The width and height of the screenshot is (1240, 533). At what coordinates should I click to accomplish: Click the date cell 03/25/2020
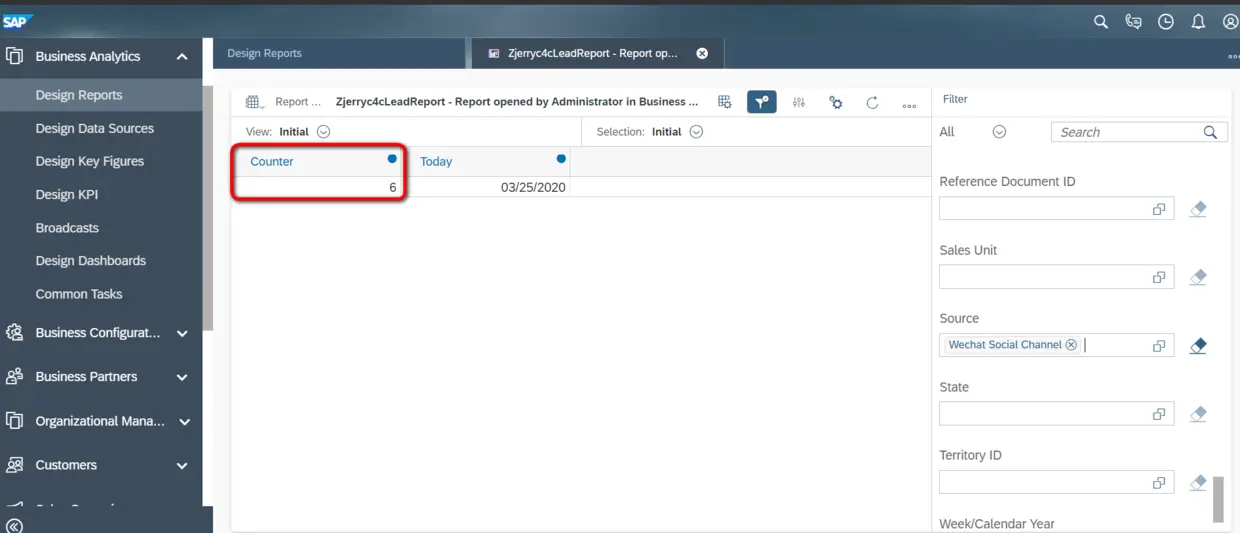(487, 187)
